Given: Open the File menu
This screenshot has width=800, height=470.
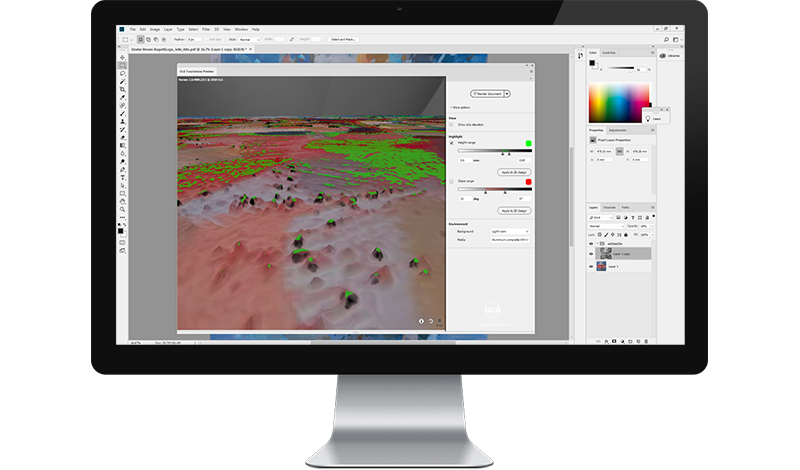Looking at the screenshot, I should click(133, 29).
